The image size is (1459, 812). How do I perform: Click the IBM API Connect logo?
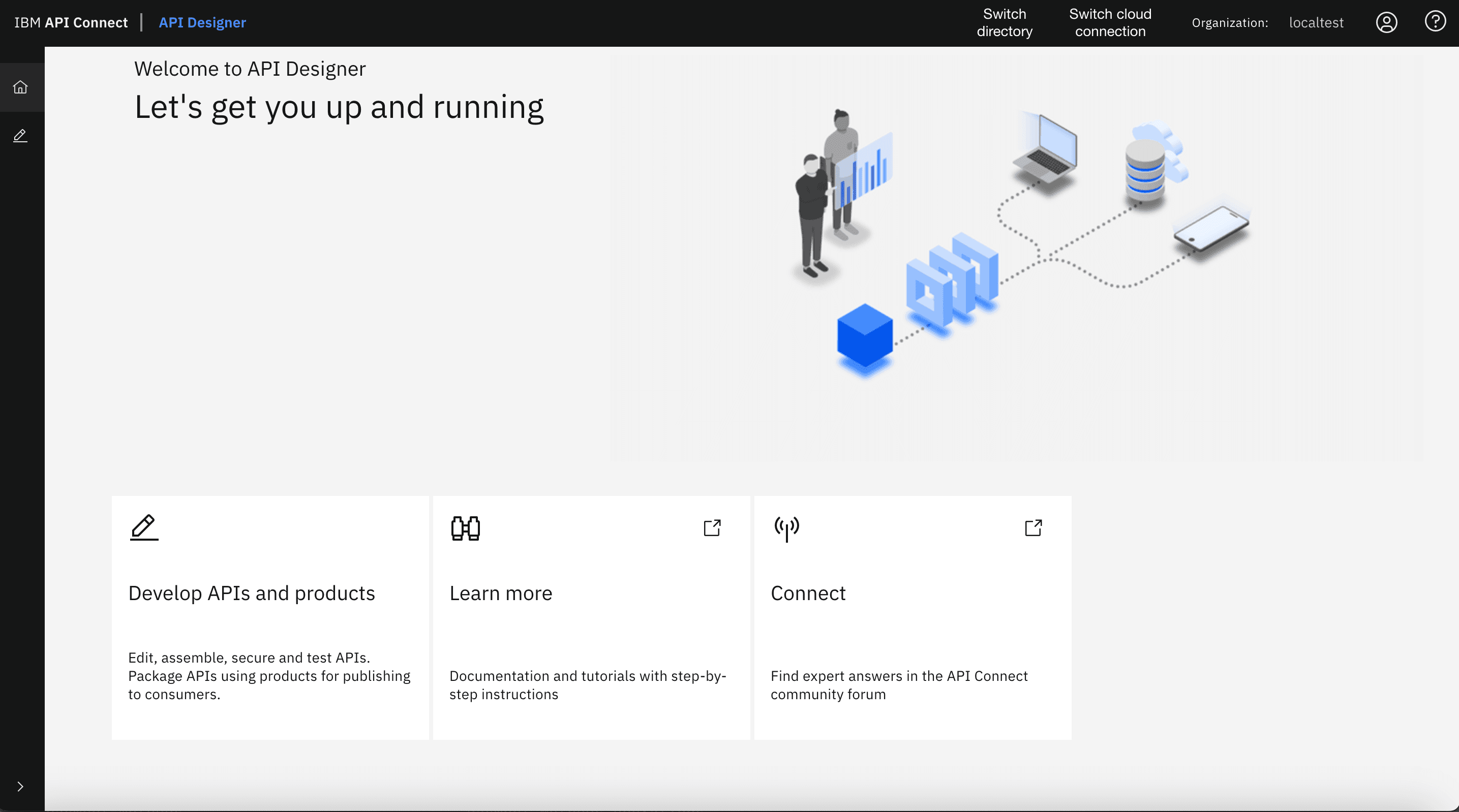[x=71, y=23]
